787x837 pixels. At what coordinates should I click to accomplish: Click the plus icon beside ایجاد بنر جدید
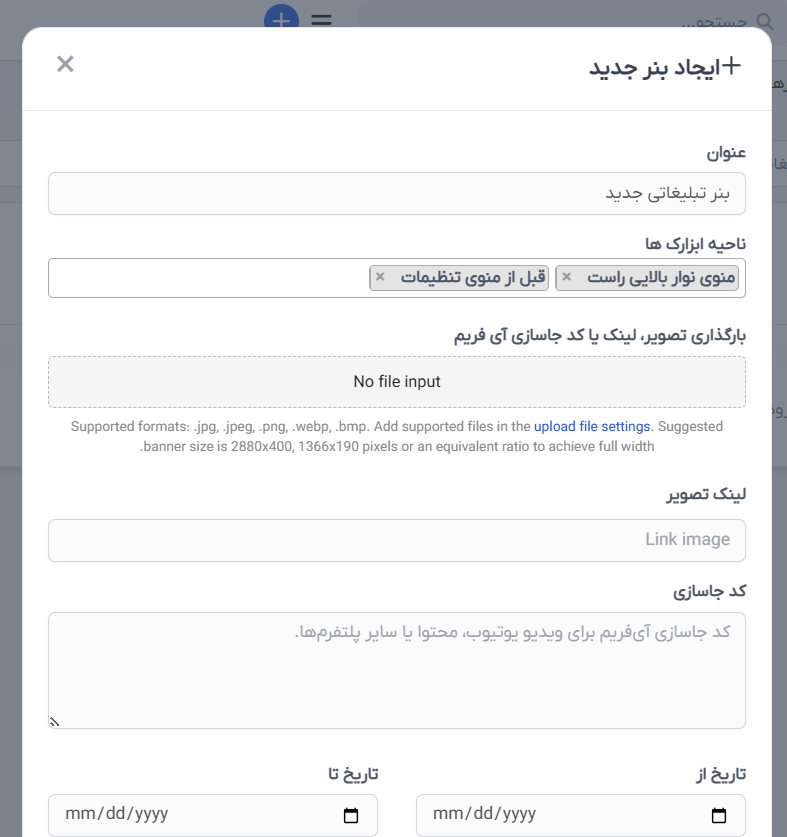tap(730, 66)
